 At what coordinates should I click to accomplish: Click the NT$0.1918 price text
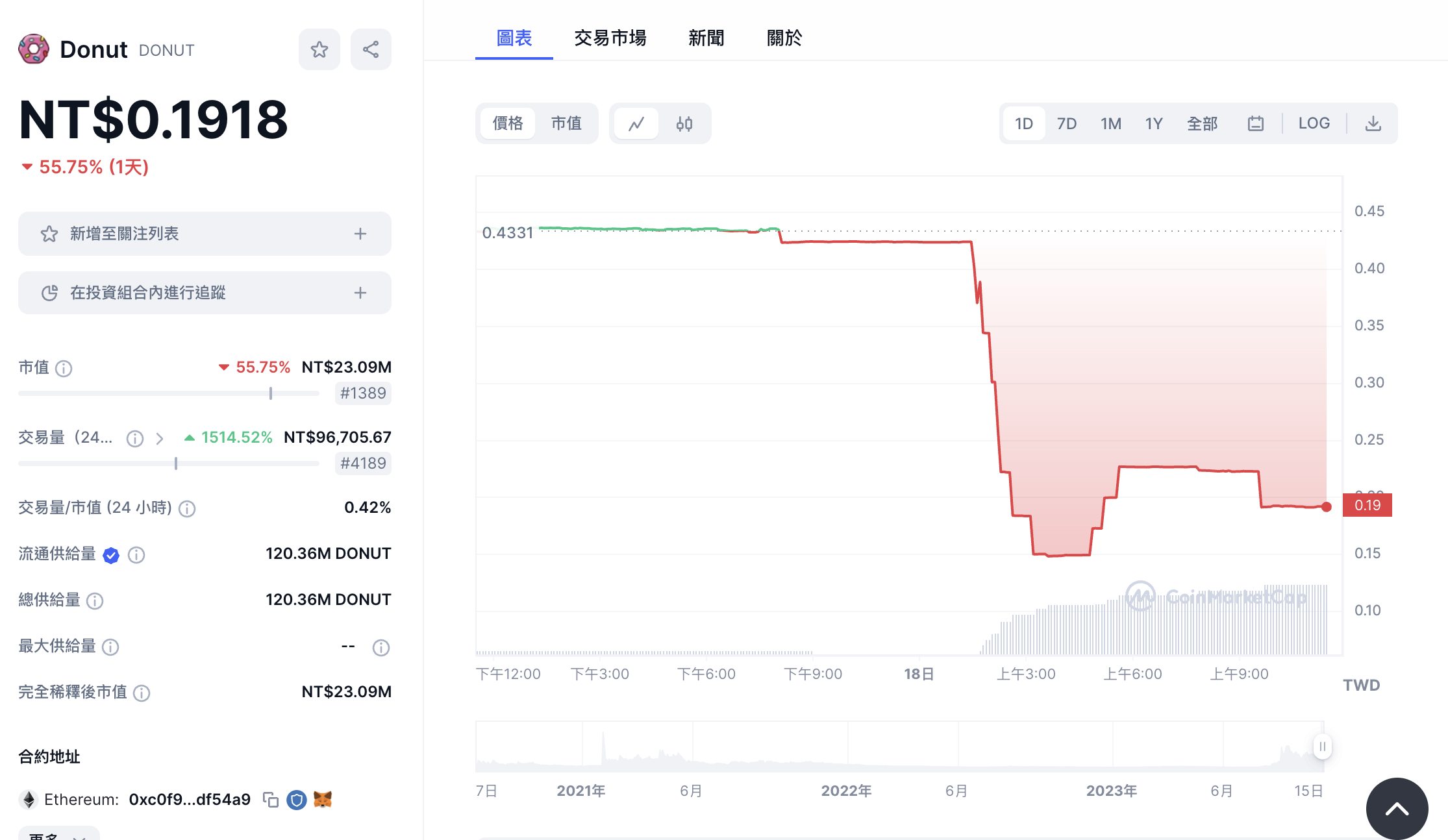(153, 120)
